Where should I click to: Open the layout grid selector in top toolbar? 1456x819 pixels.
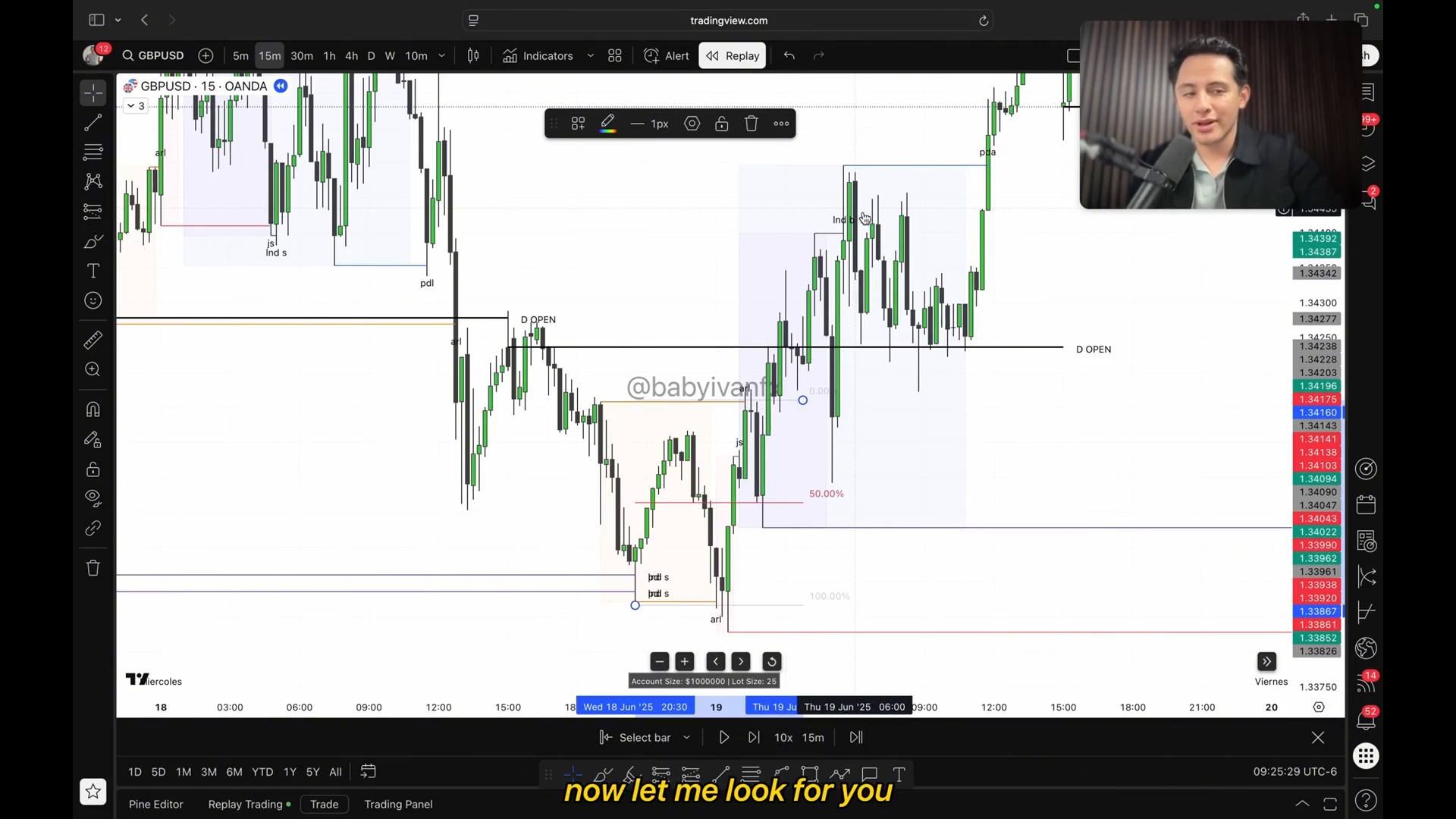pos(615,55)
